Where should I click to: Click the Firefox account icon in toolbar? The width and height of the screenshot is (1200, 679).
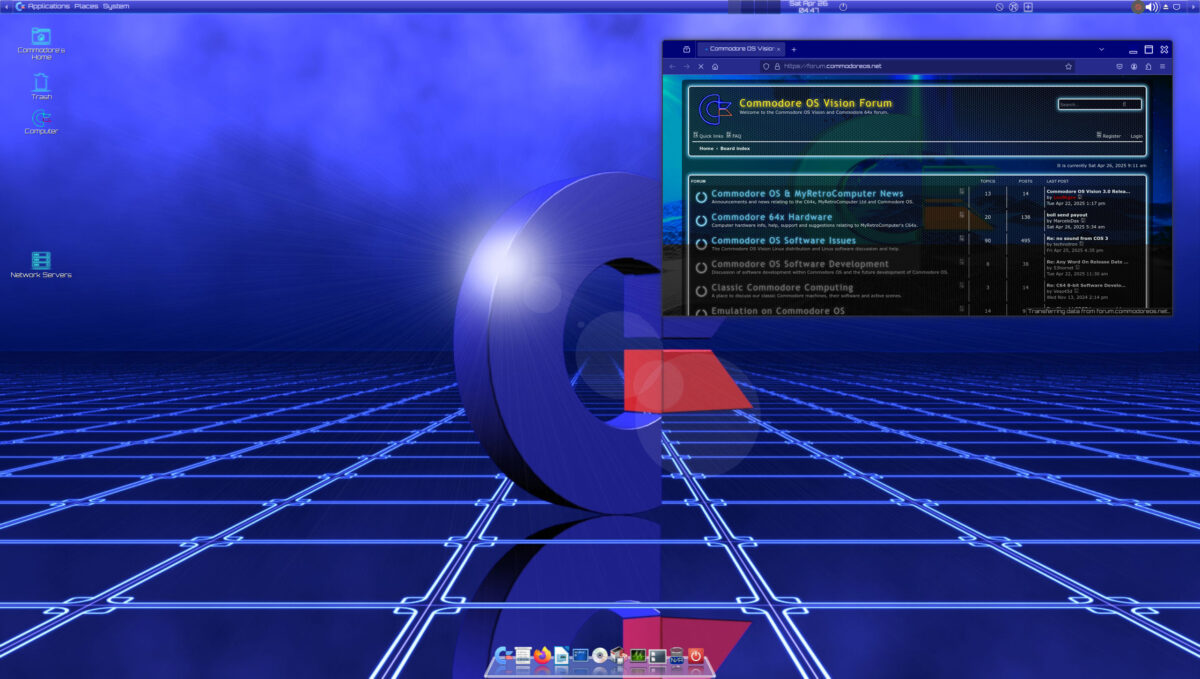click(1133, 65)
